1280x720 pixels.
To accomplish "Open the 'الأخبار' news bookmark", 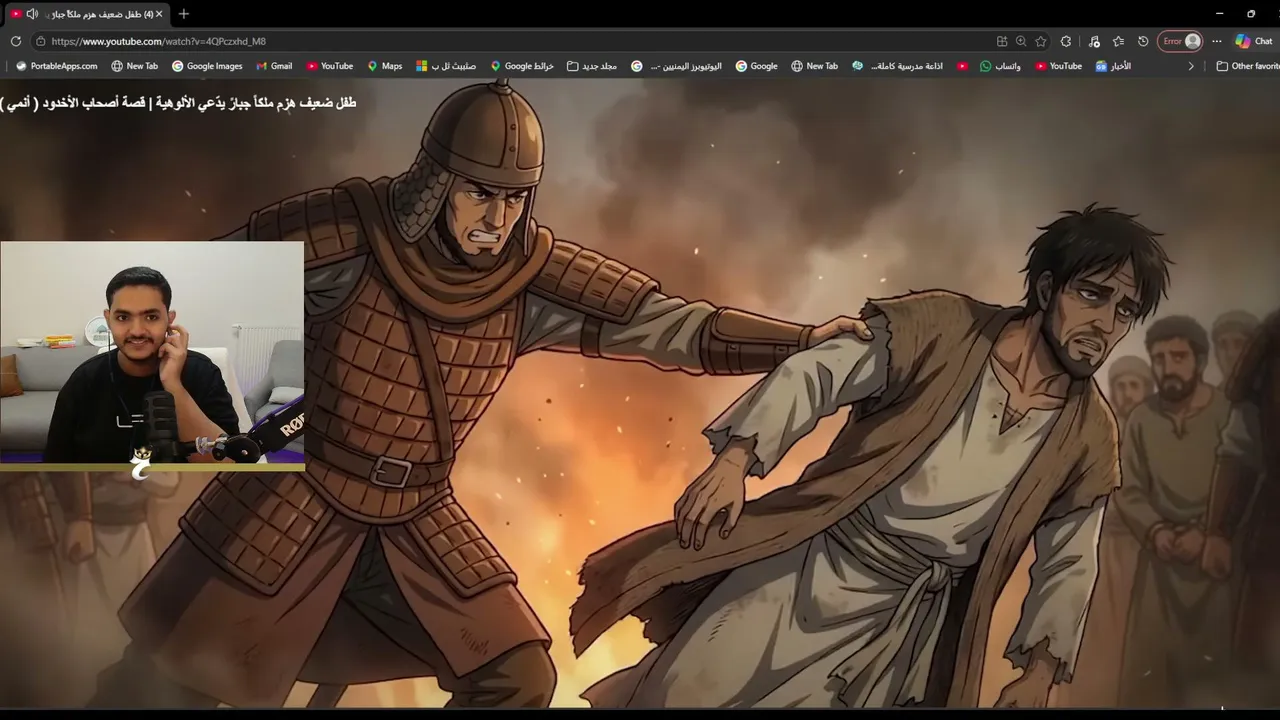I will (x=1114, y=66).
